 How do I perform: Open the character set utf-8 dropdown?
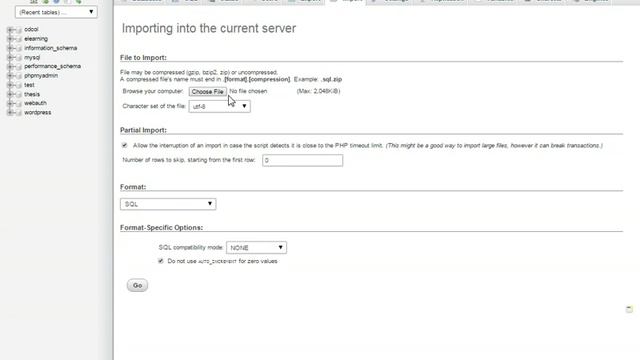tap(220, 107)
